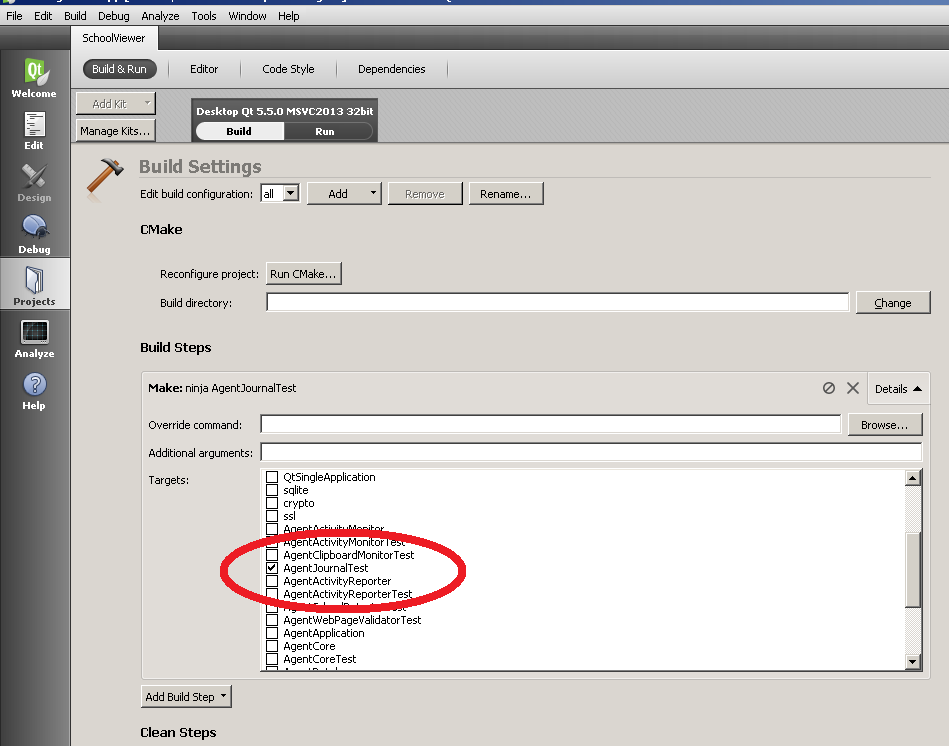Open the Tools menu

[204, 16]
